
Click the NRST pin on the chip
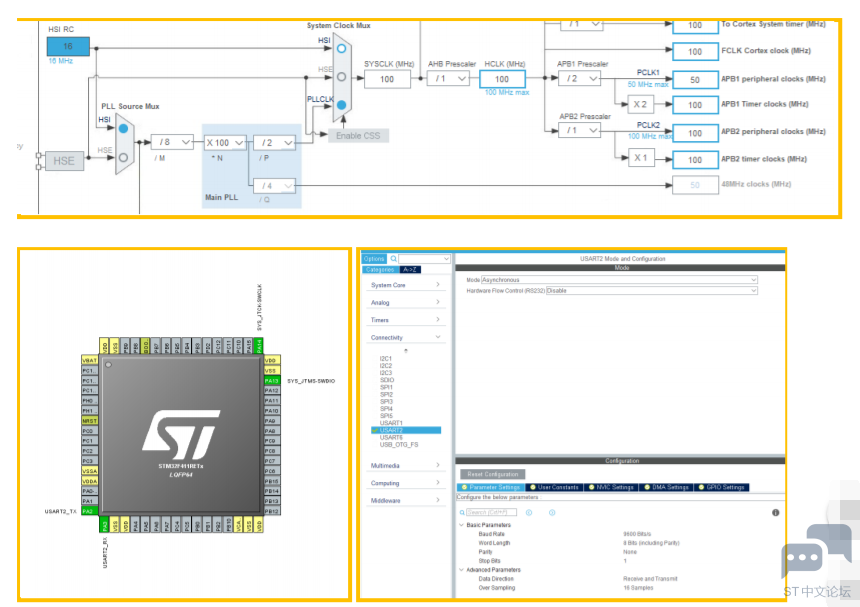89,421
